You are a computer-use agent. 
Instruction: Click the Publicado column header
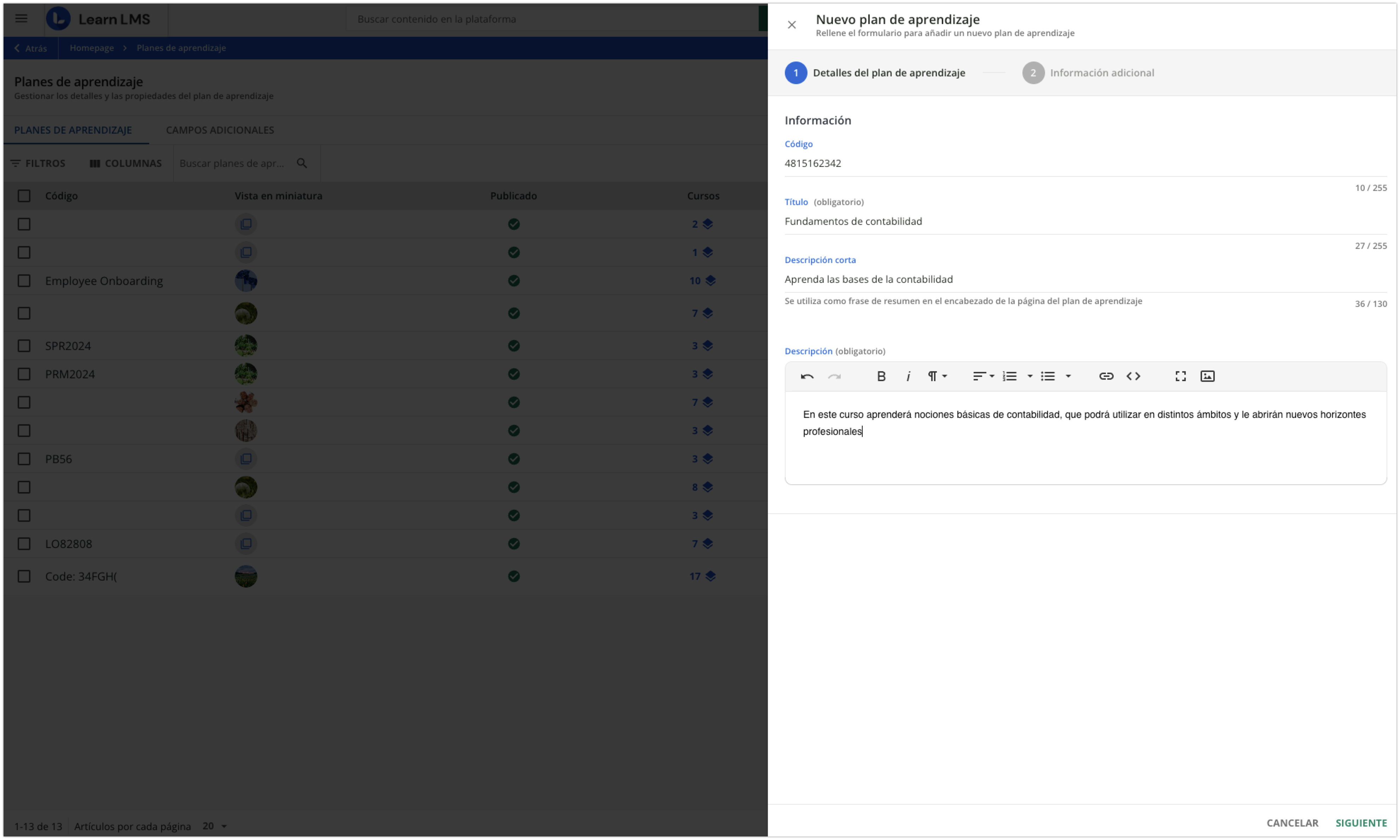pos(513,196)
